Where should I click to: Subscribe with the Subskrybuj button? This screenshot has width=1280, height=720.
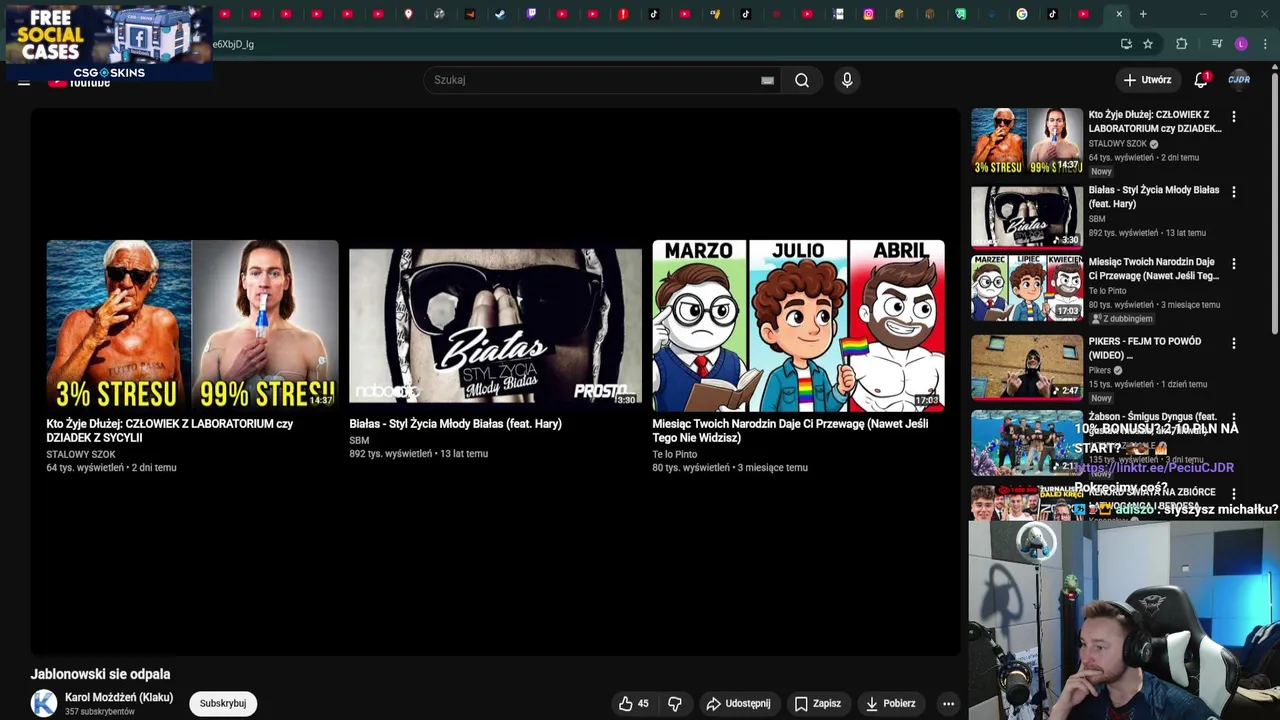point(223,703)
